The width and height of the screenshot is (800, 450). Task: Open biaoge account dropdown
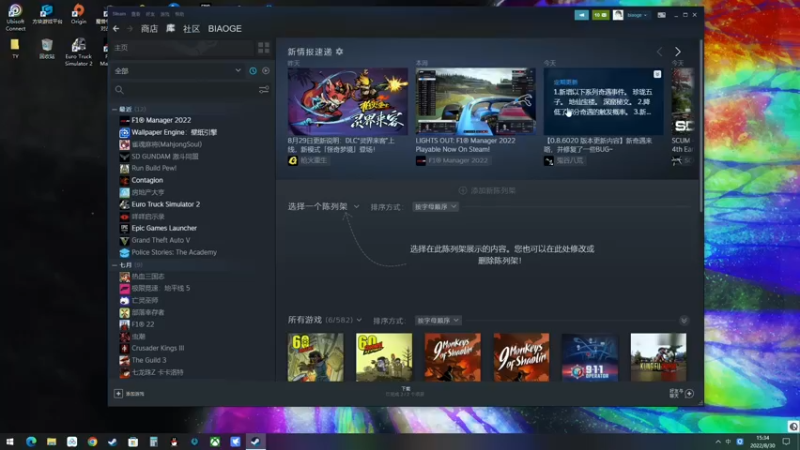click(x=637, y=15)
